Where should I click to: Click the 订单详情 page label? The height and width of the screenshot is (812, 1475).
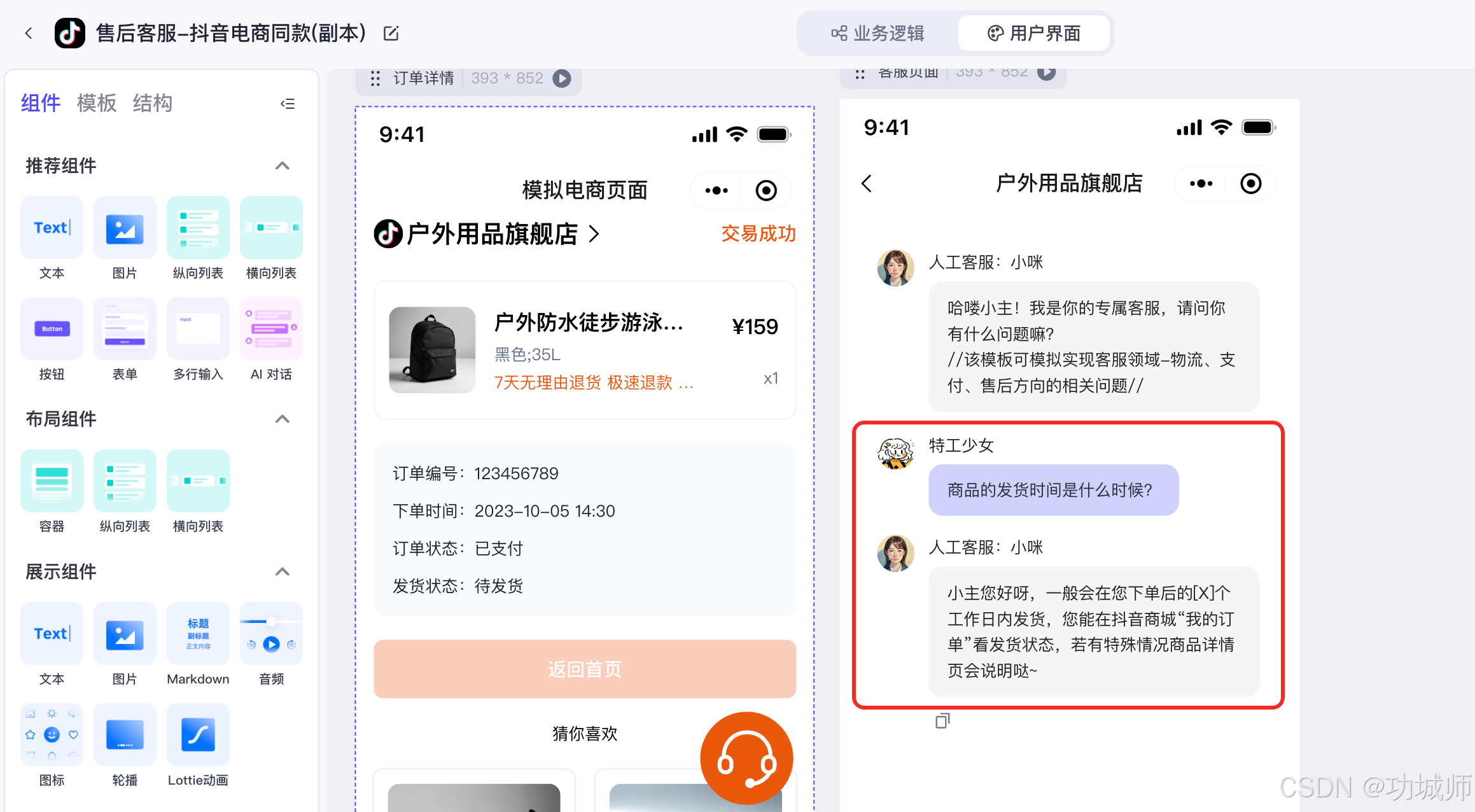424,78
